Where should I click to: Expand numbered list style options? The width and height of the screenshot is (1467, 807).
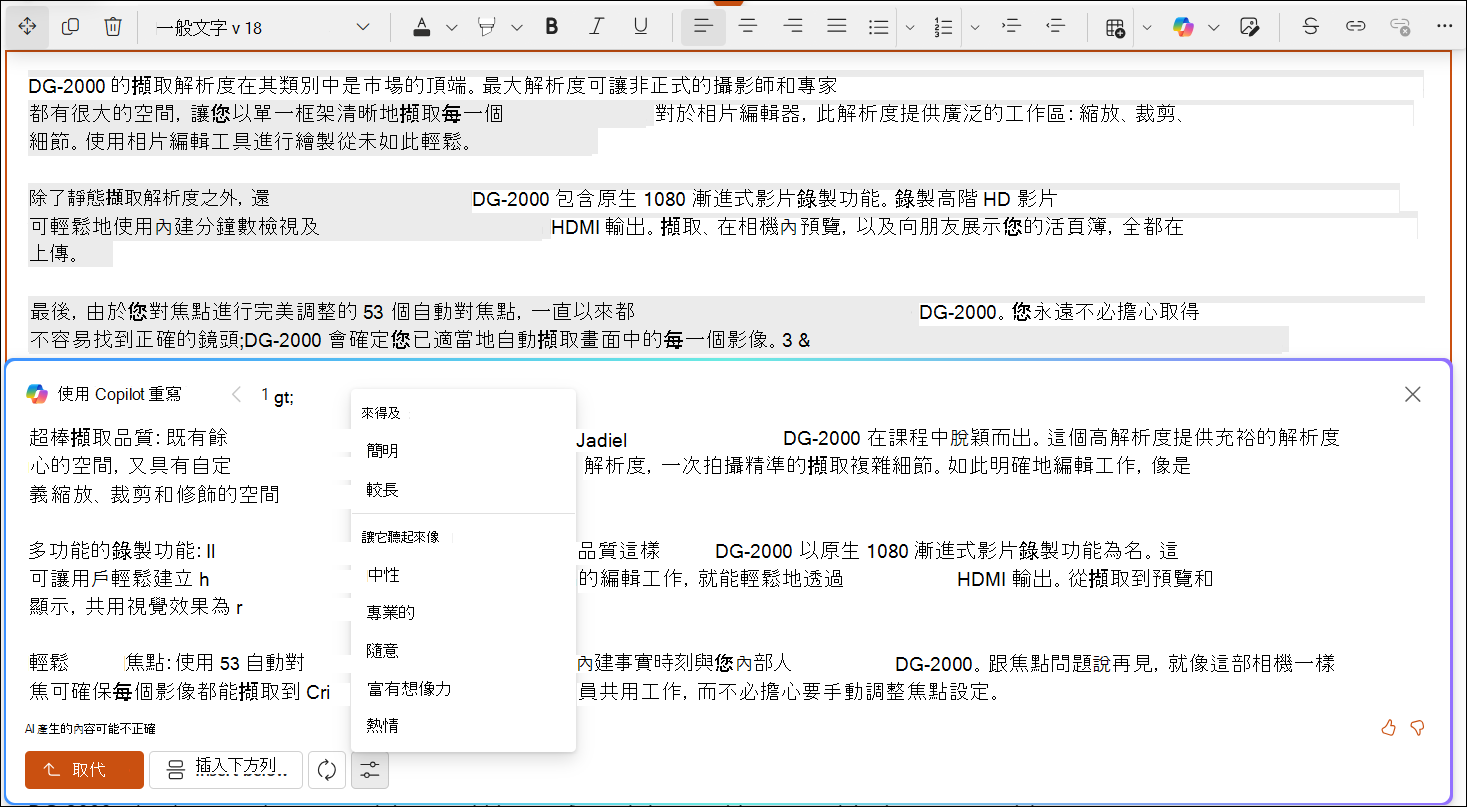[x=975, y=27]
